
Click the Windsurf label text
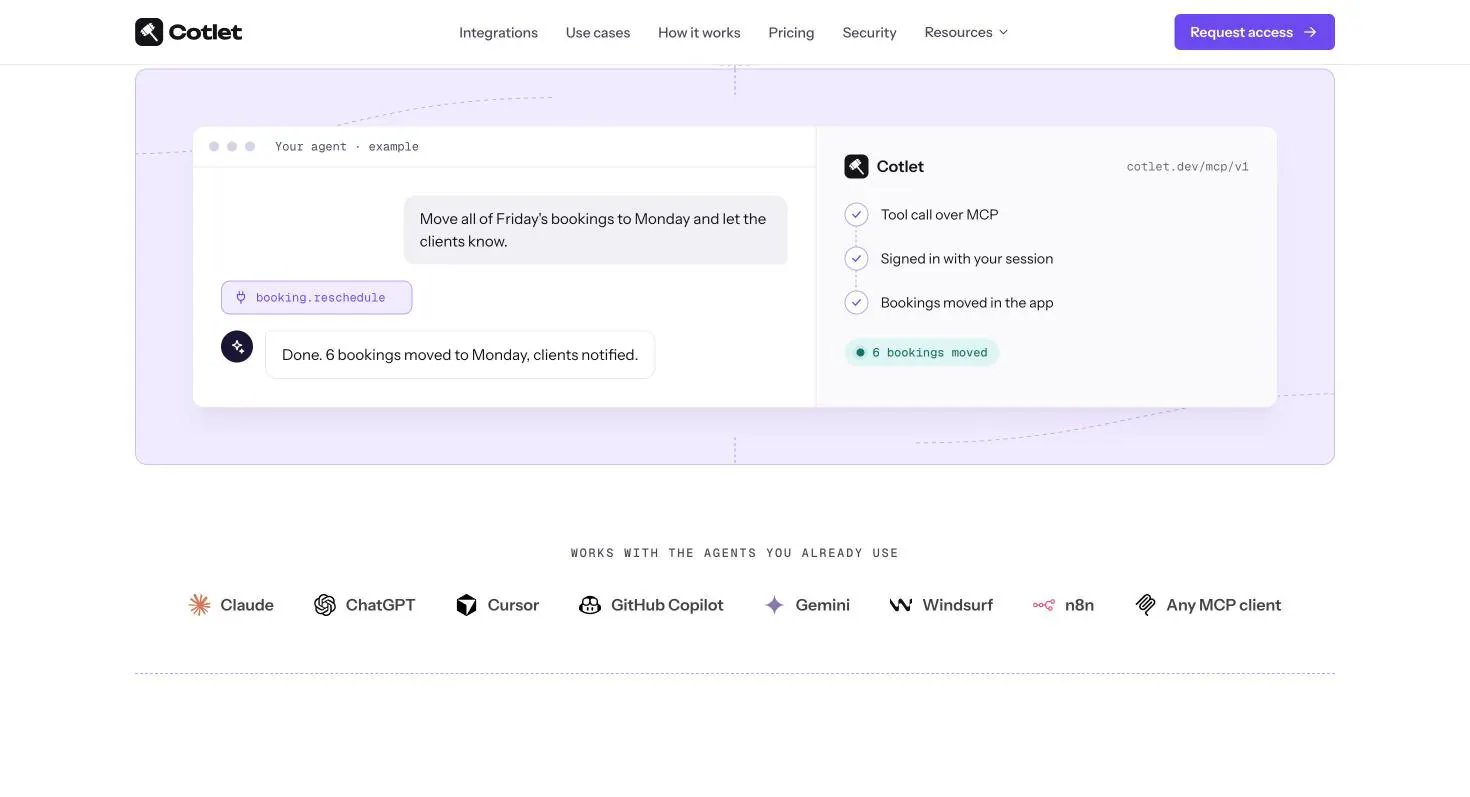click(957, 605)
